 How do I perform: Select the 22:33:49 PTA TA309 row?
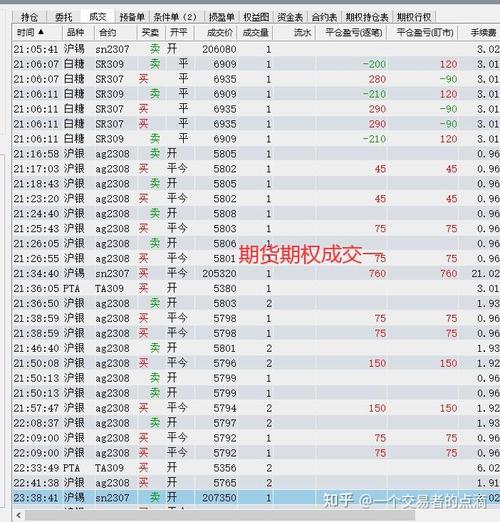[x=256, y=468]
